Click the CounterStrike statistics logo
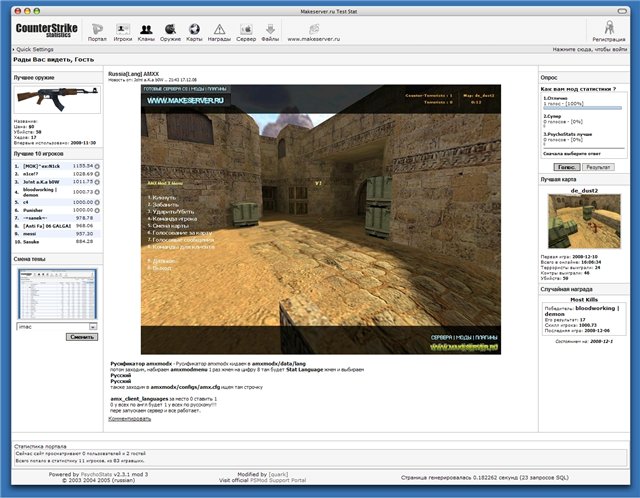Screen dimensions: 640x498 tap(47, 30)
